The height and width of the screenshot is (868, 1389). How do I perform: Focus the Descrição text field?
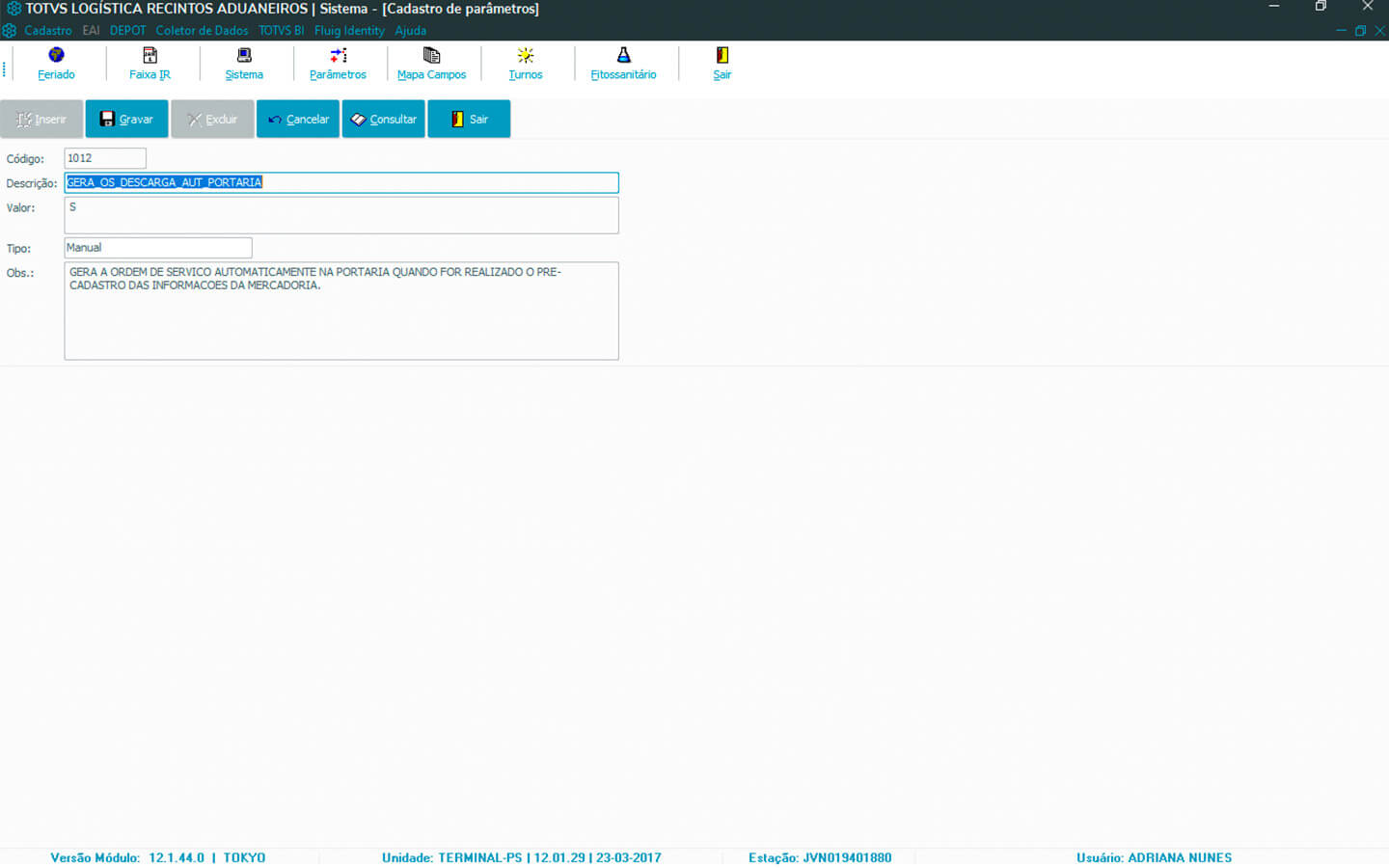click(341, 182)
